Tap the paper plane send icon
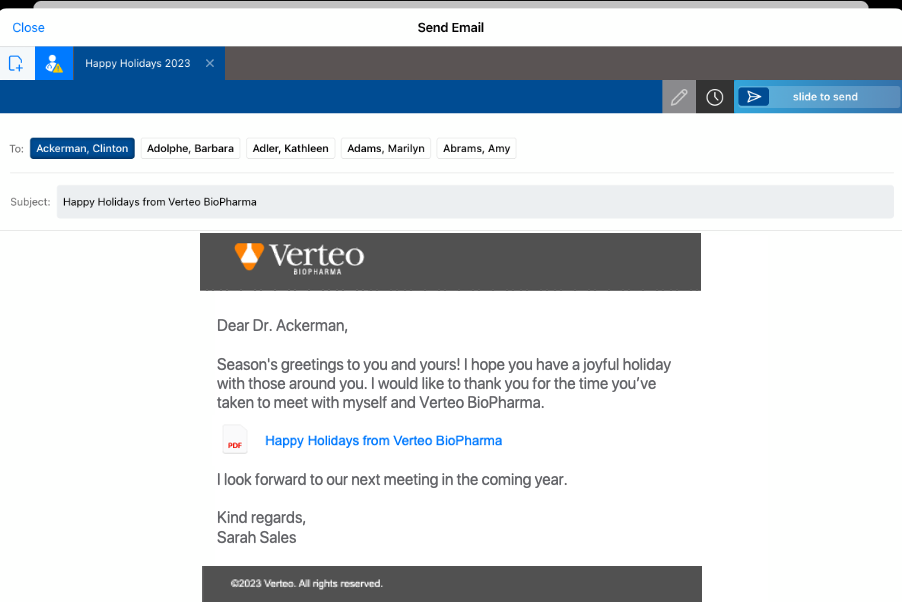This screenshot has width=902, height=602. click(754, 97)
